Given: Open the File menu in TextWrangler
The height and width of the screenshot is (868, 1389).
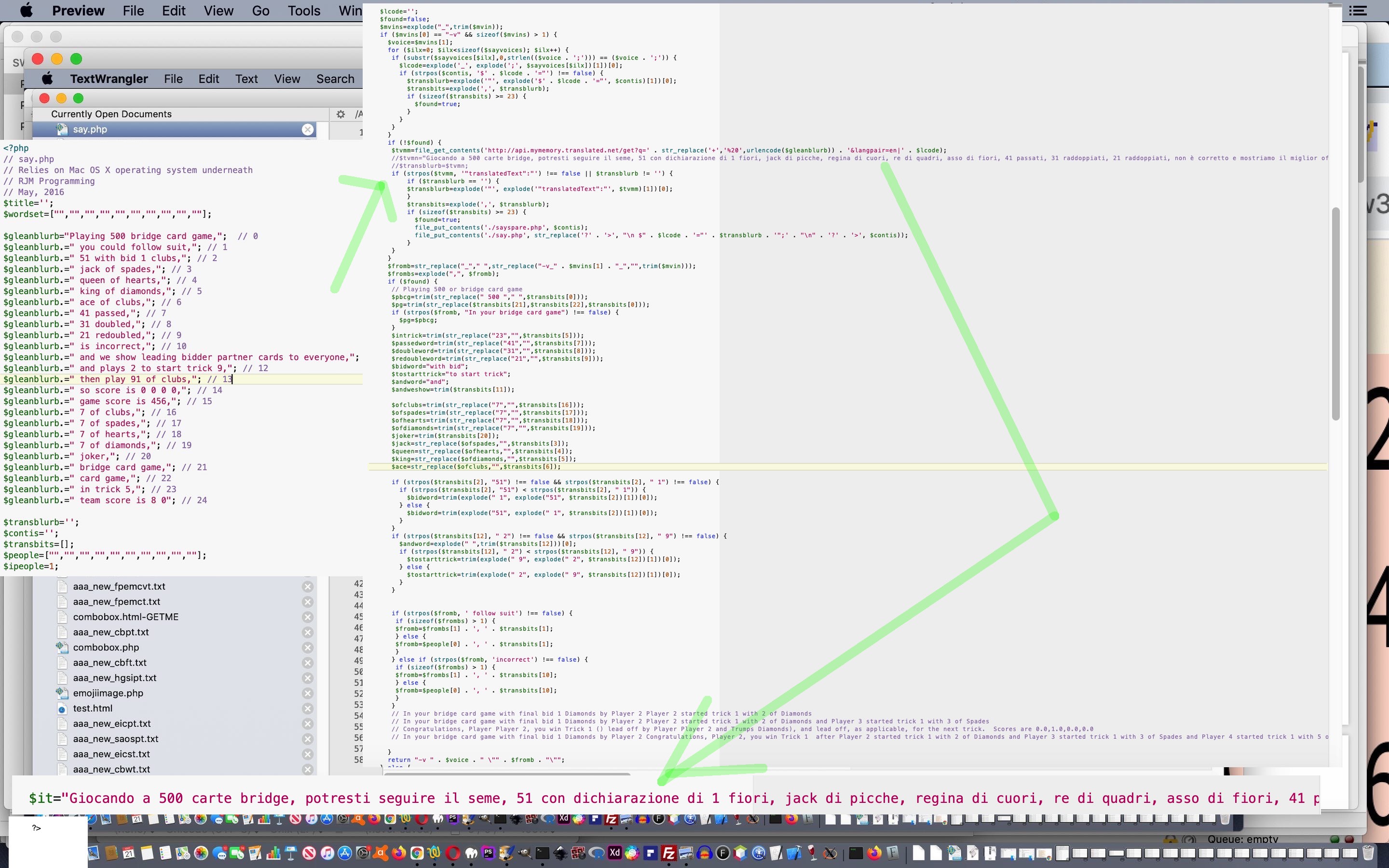Looking at the screenshot, I should pos(173,79).
